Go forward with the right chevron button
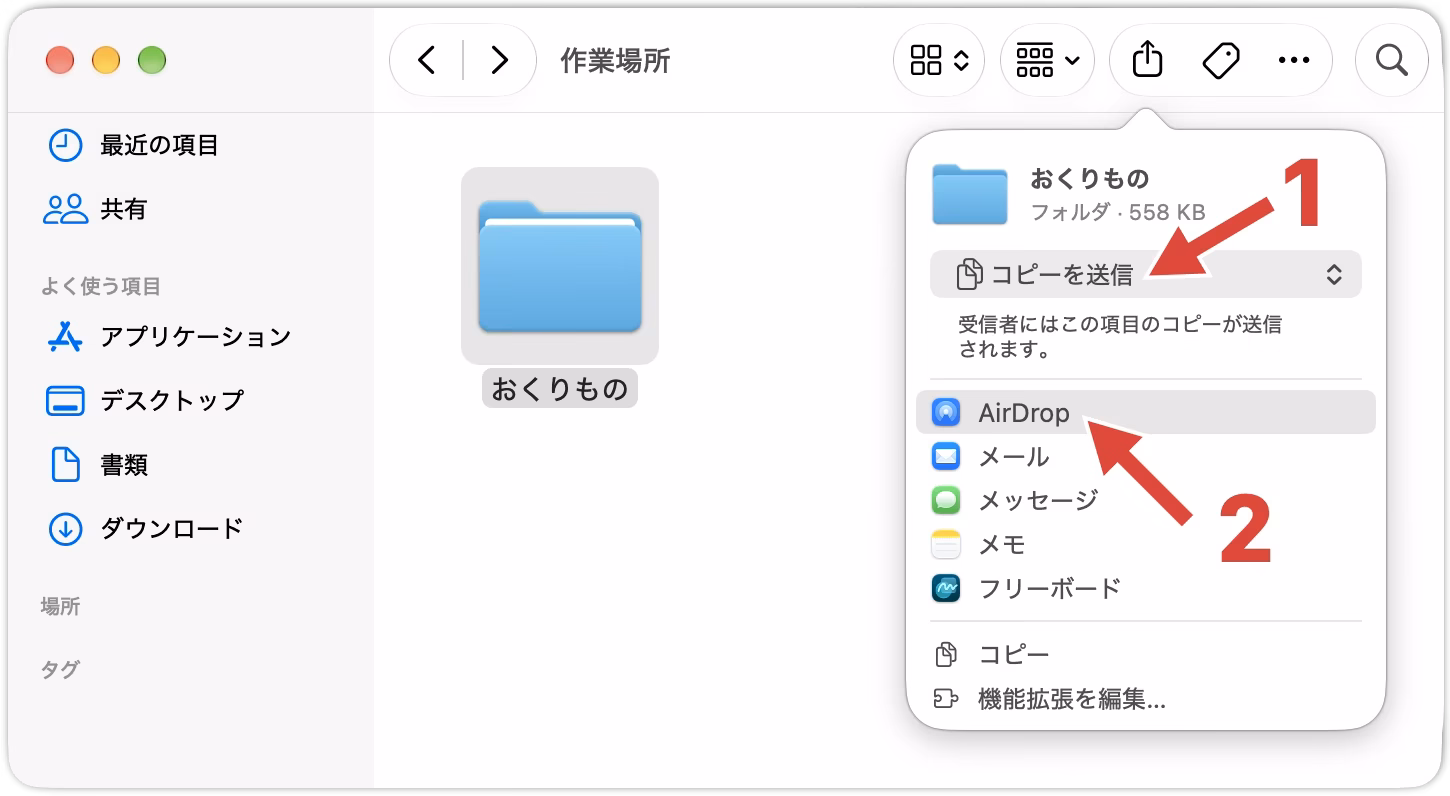Image resolution: width=1450 pixels, height=796 pixels. coord(500,61)
